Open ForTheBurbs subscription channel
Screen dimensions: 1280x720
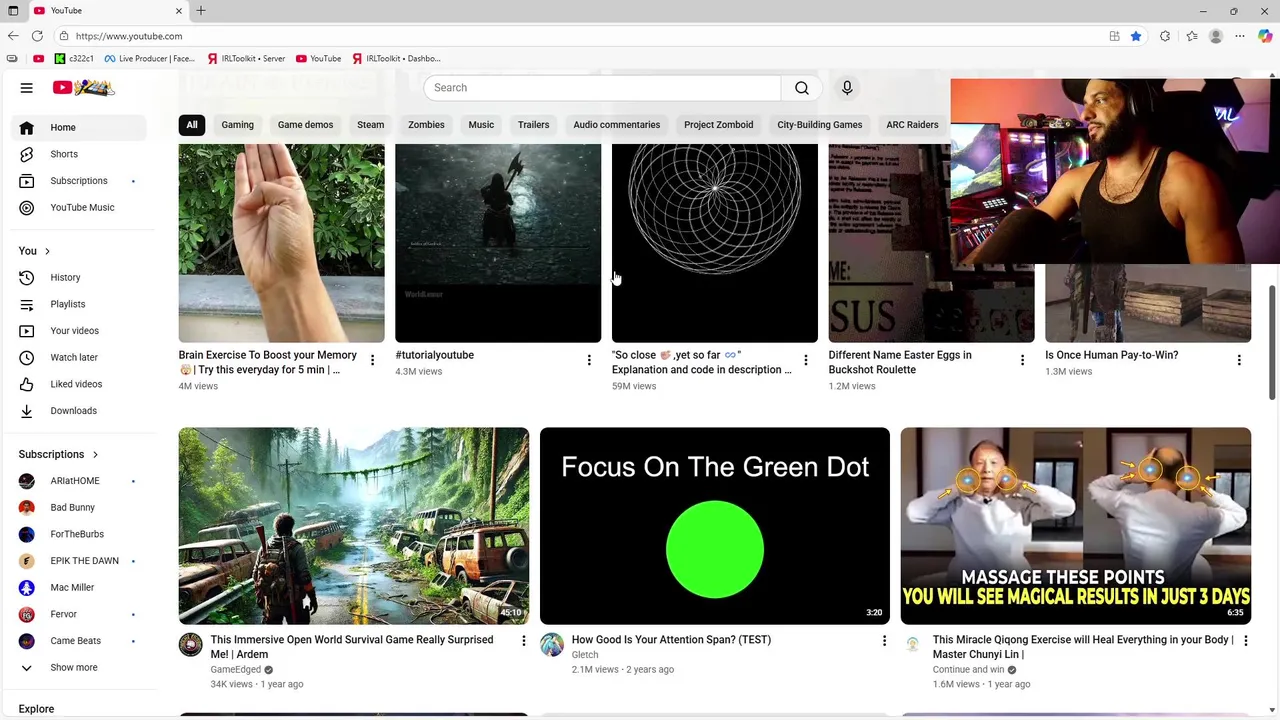(80, 534)
